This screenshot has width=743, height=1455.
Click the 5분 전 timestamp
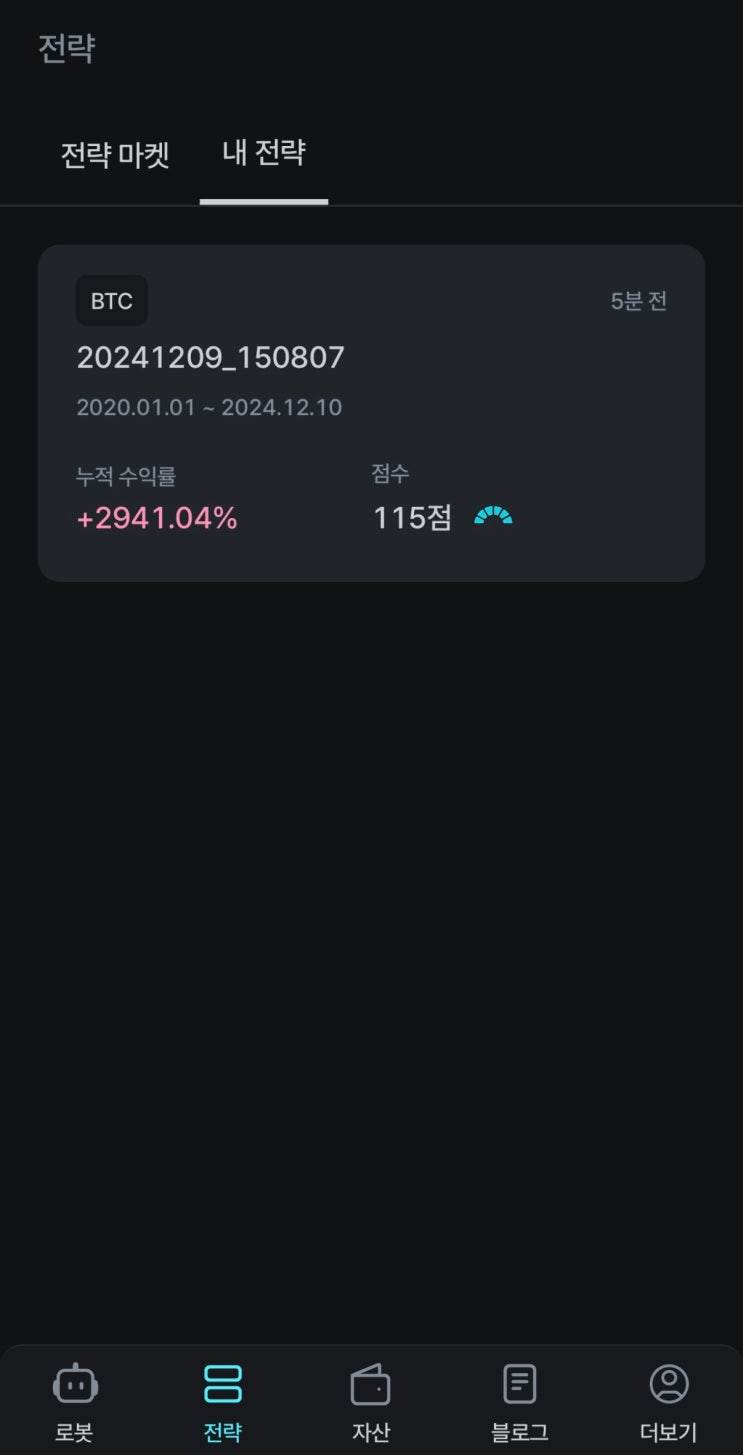click(638, 301)
